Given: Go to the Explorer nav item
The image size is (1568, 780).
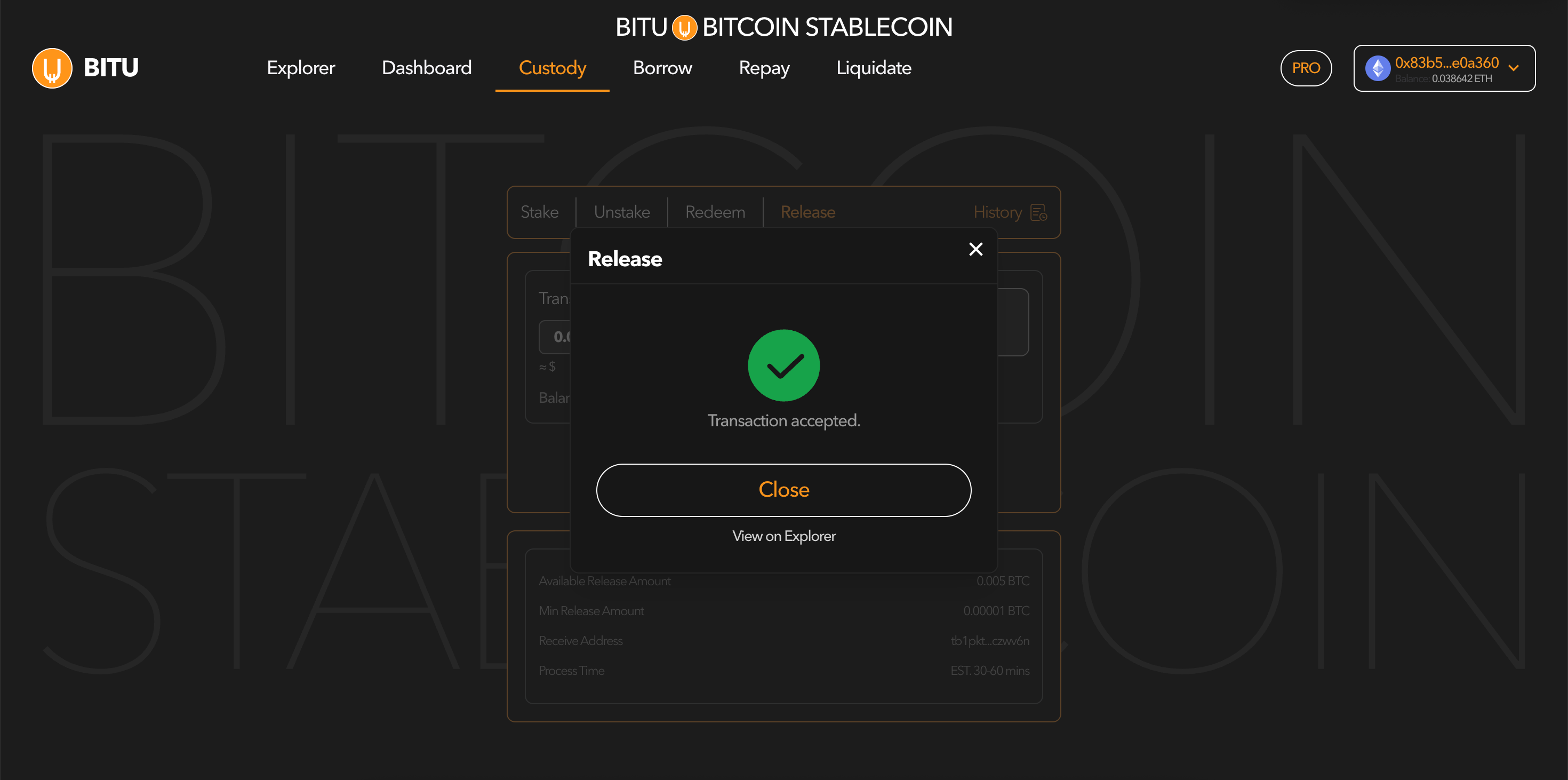Looking at the screenshot, I should coord(301,68).
